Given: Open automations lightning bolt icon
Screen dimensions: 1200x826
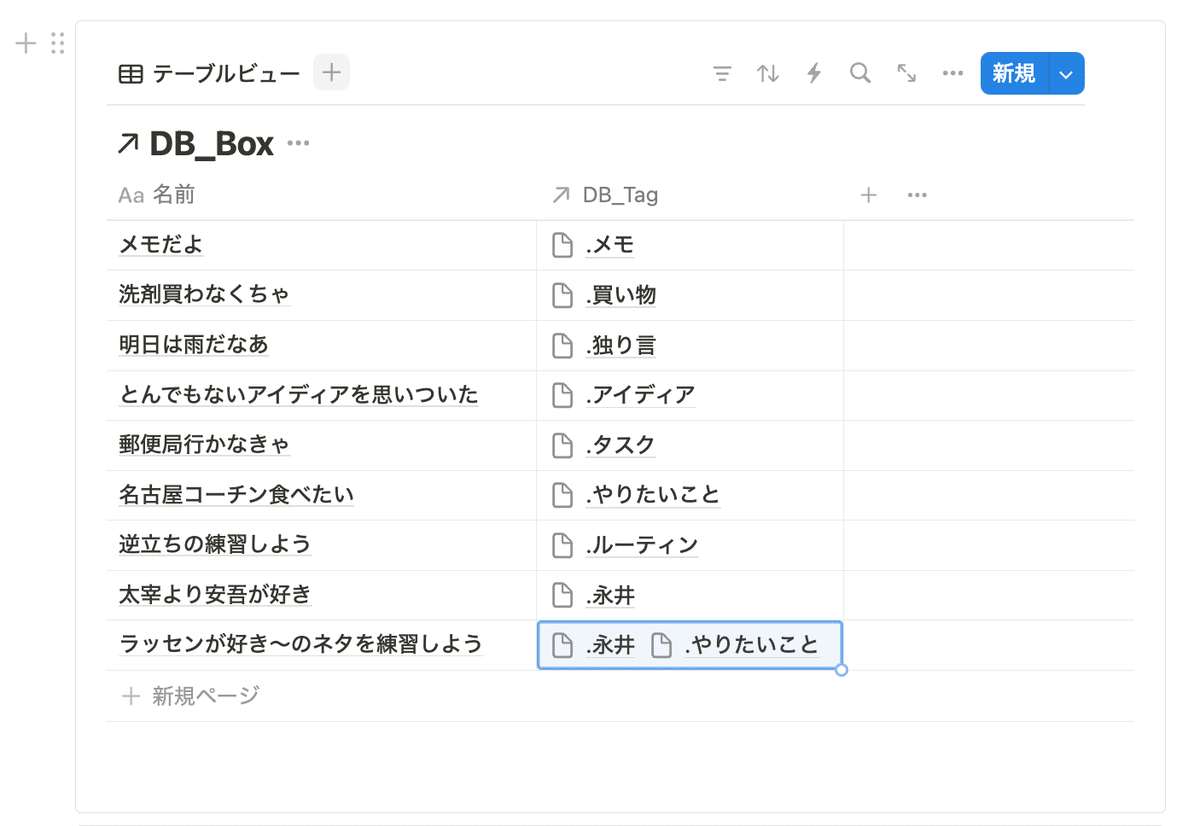Looking at the screenshot, I should 814,73.
